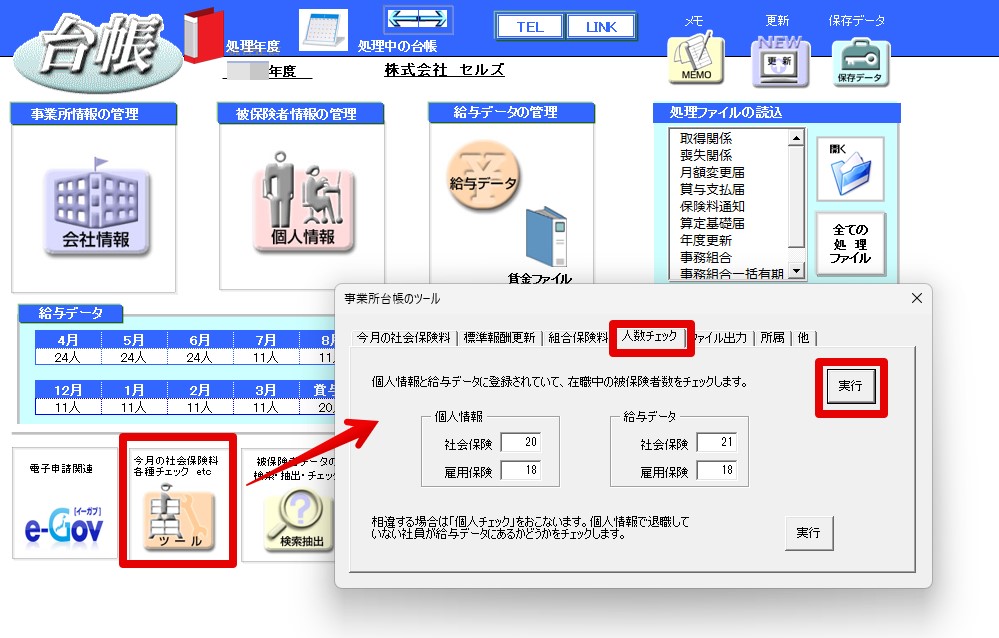Open 会社情報 building icon
This screenshot has width=999, height=638.
point(96,207)
